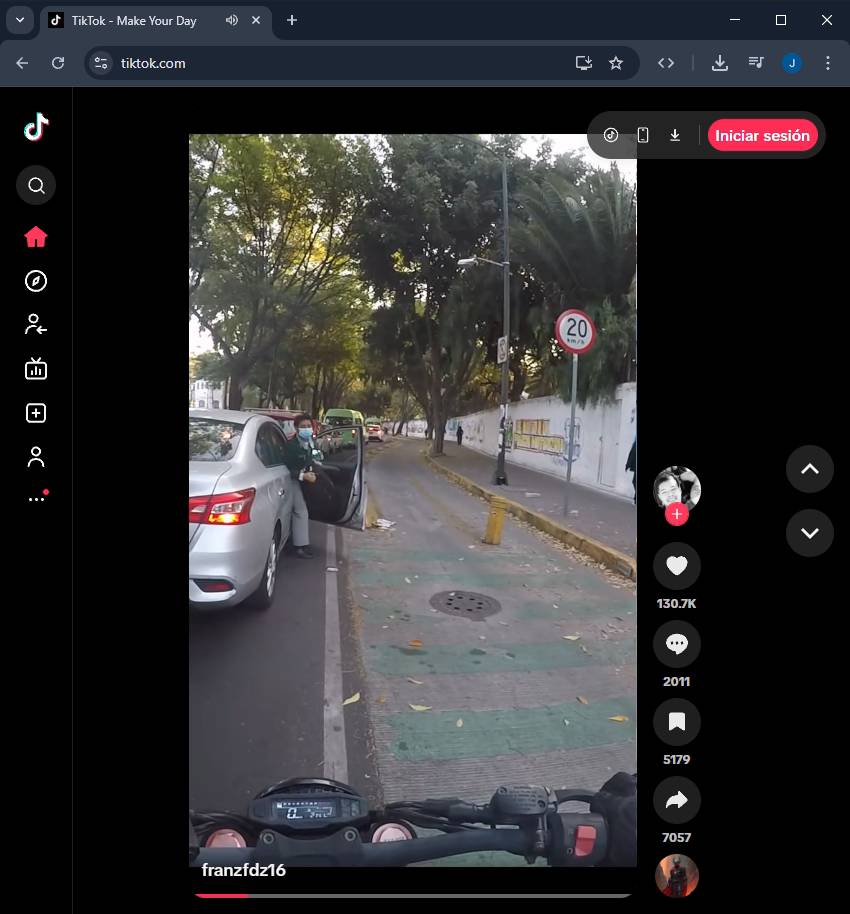Select the TikTok - Make Your Day tab

[134, 21]
